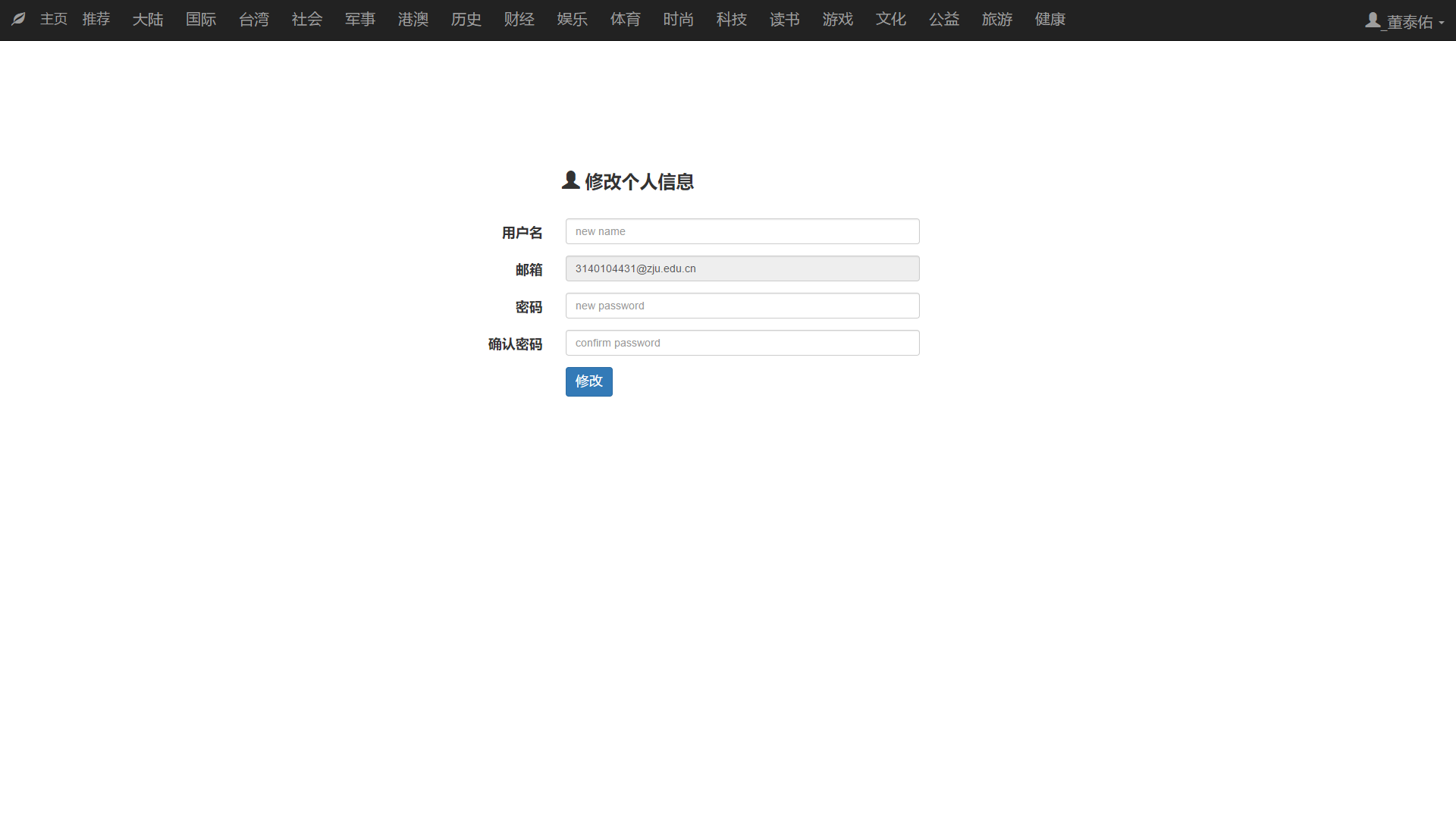
Task: Expand the 董泰佑 account dropdown caret
Action: pos(1442,23)
